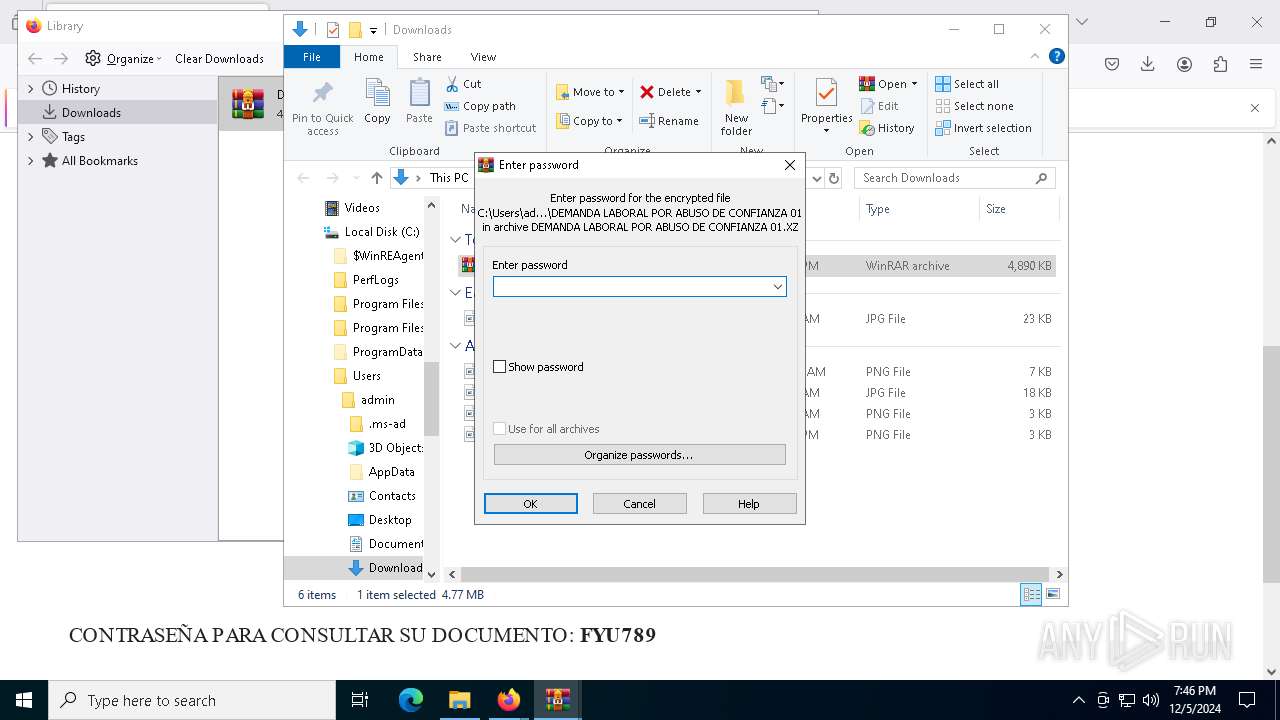Open the Copy to dropdown
The height and width of the screenshot is (720, 1280).
click(590, 121)
